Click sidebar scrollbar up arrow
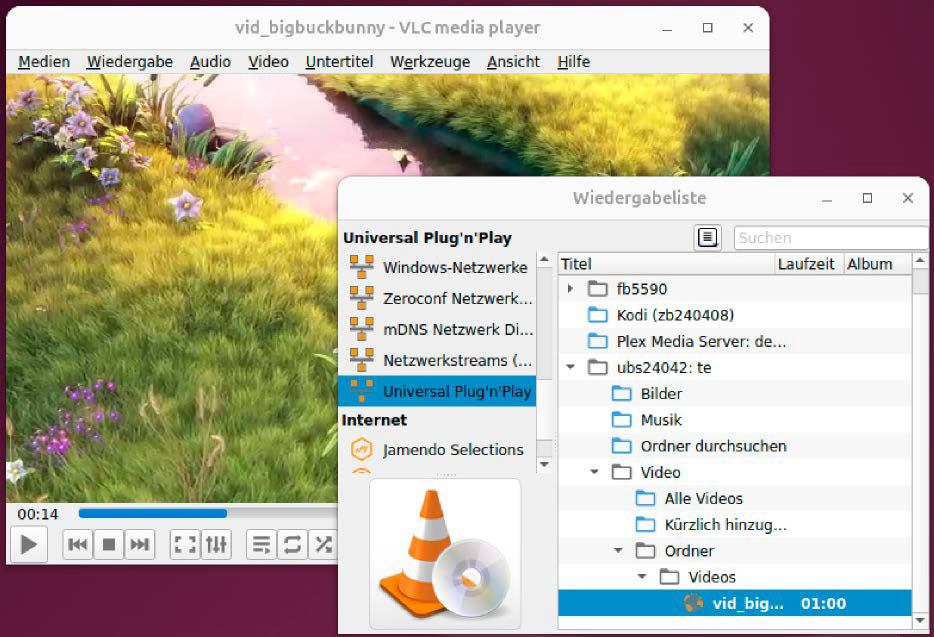Screen dimensions: 934x637 click(x=544, y=259)
